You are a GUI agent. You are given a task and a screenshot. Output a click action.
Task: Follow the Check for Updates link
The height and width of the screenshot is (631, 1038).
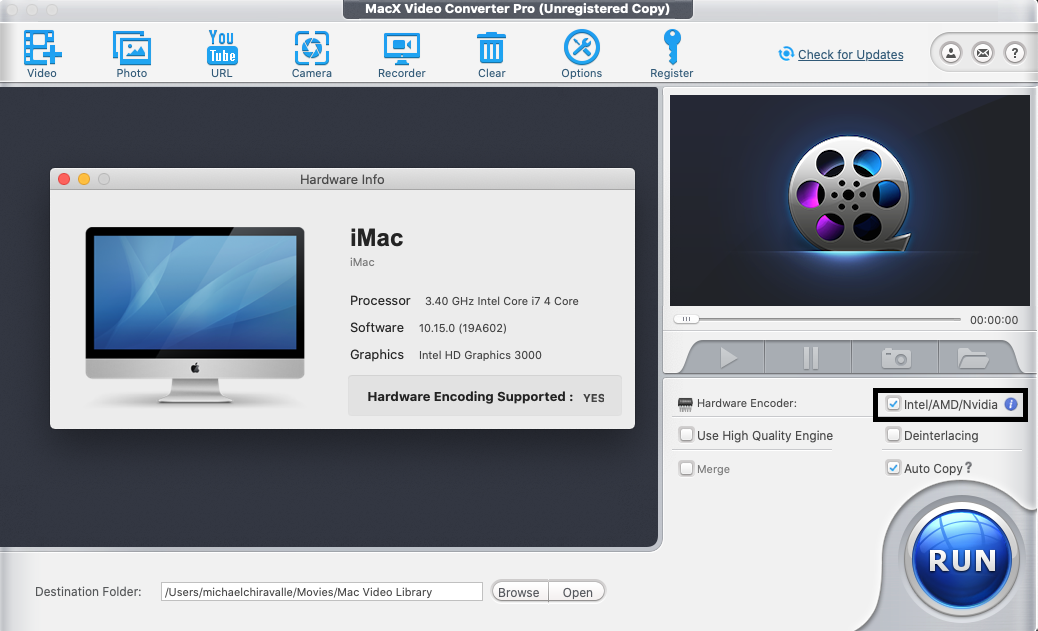click(x=850, y=54)
